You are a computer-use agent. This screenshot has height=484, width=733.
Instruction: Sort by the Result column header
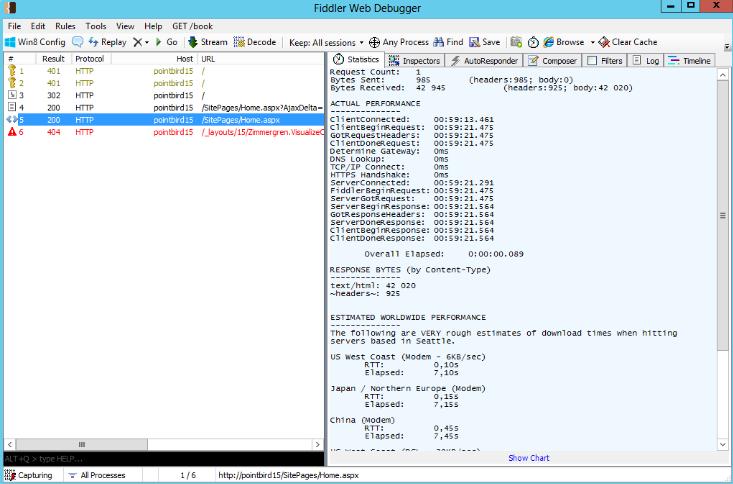[53, 59]
